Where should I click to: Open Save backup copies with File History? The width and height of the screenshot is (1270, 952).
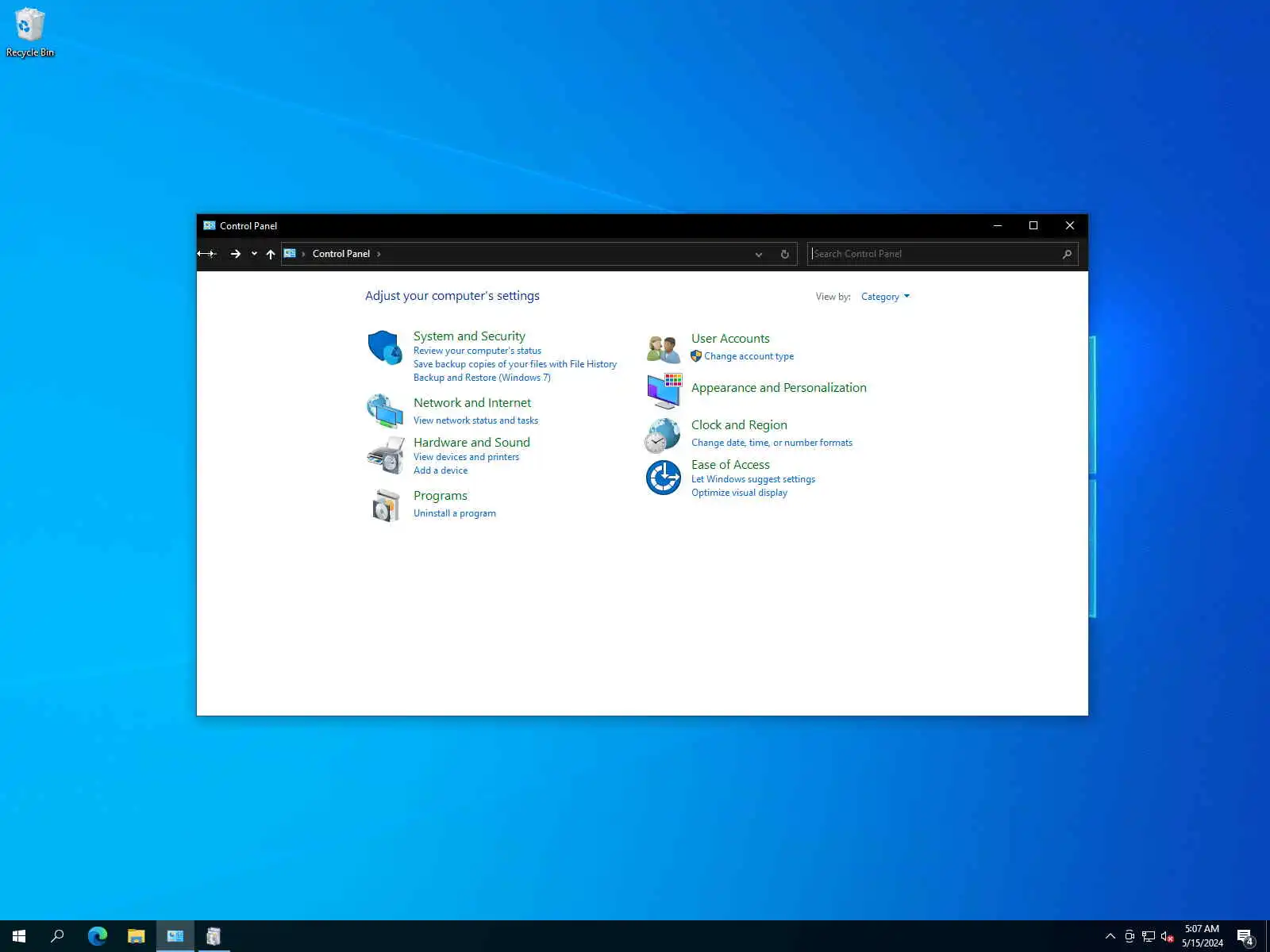tap(515, 364)
